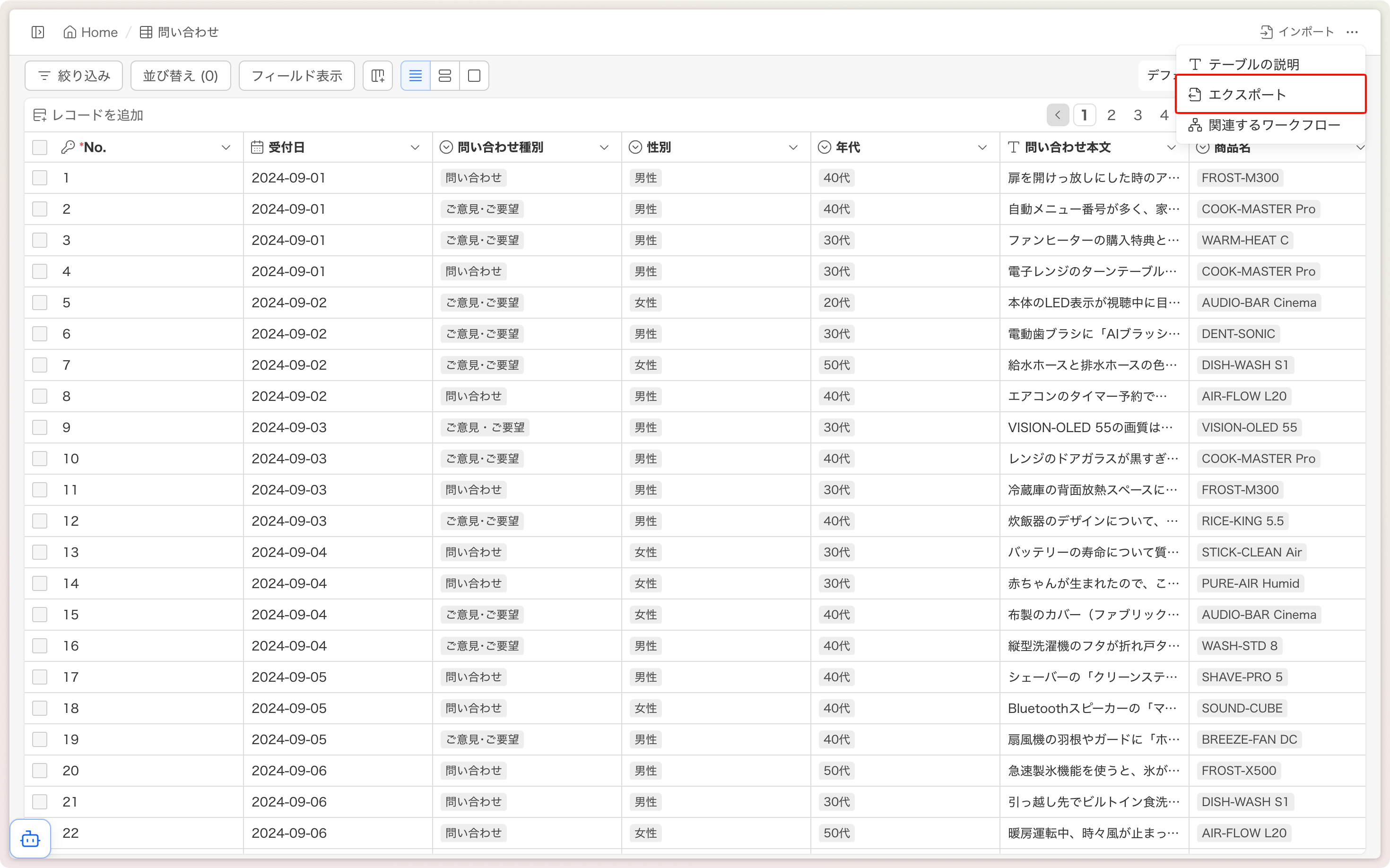1390x868 pixels.
Task: Switch to compact list view icon
Action: [415, 76]
